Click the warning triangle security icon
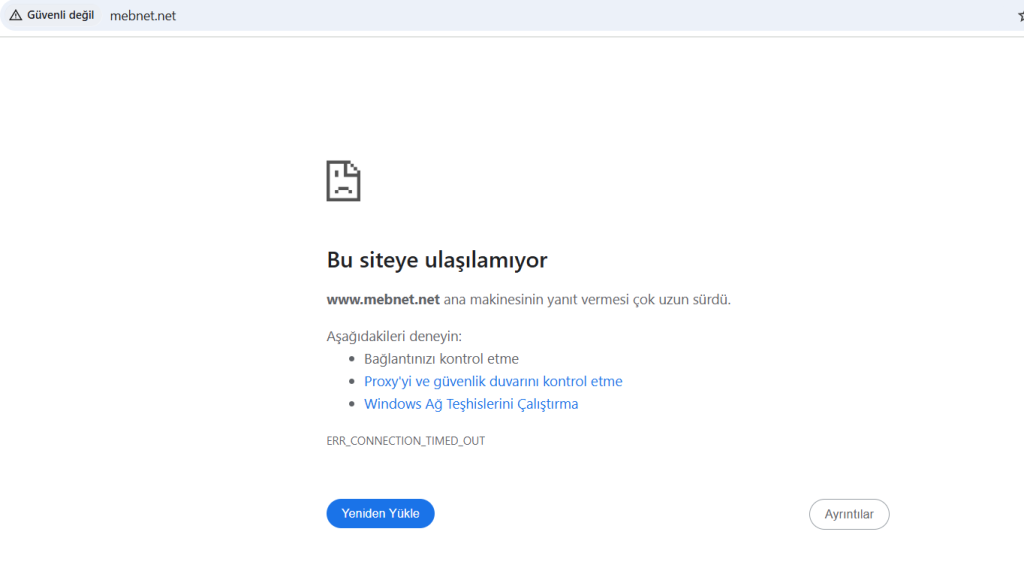The height and width of the screenshot is (574, 1024). click(x=15, y=15)
